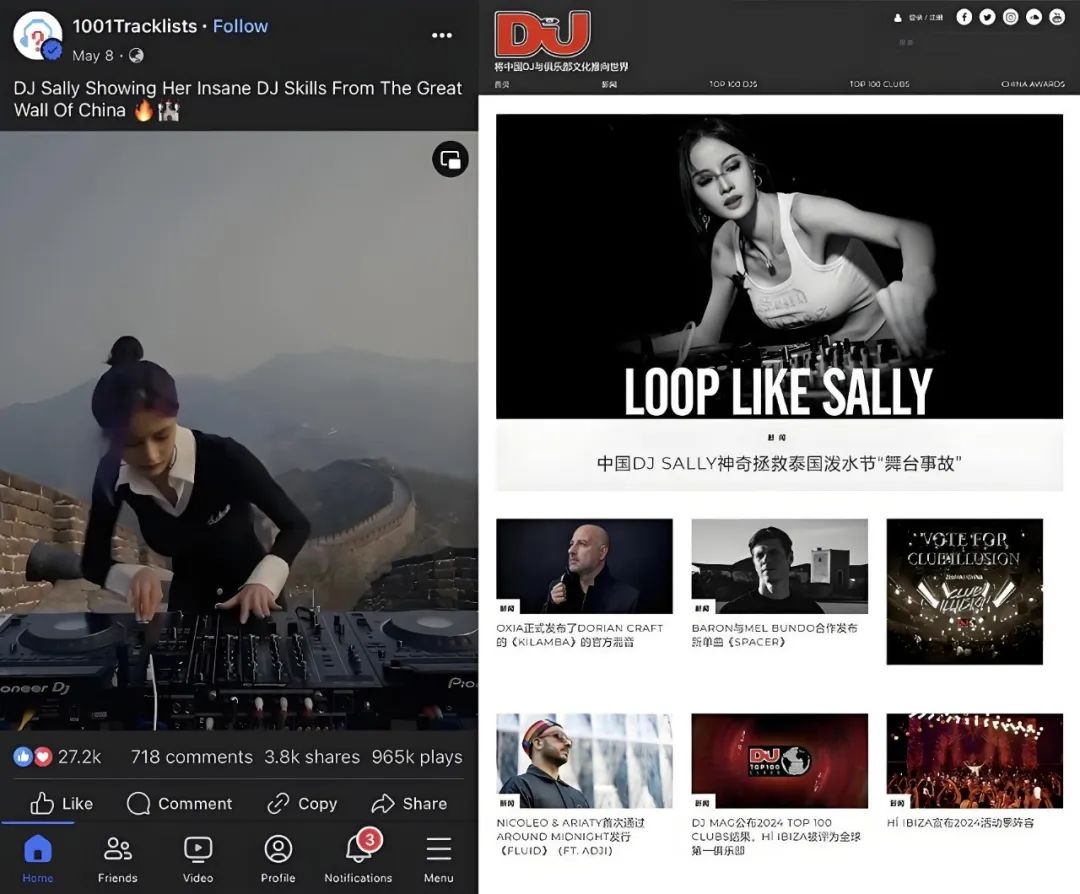Click the 1001Tracklists profile avatar
The height and width of the screenshot is (894, 1080).
(38, 36)
